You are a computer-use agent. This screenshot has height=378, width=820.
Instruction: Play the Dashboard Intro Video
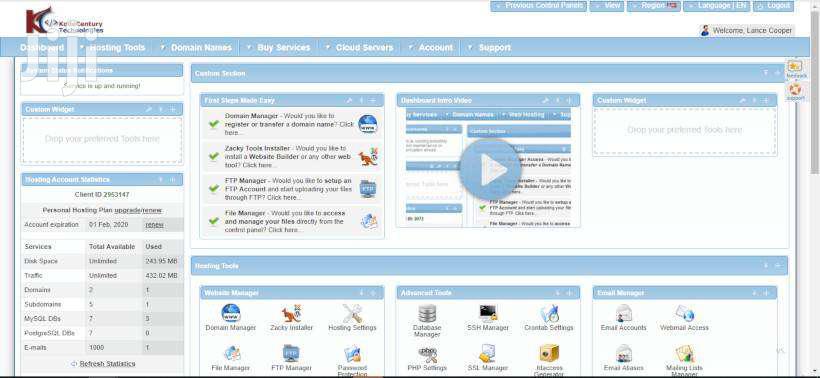click(x=491, y=170)
